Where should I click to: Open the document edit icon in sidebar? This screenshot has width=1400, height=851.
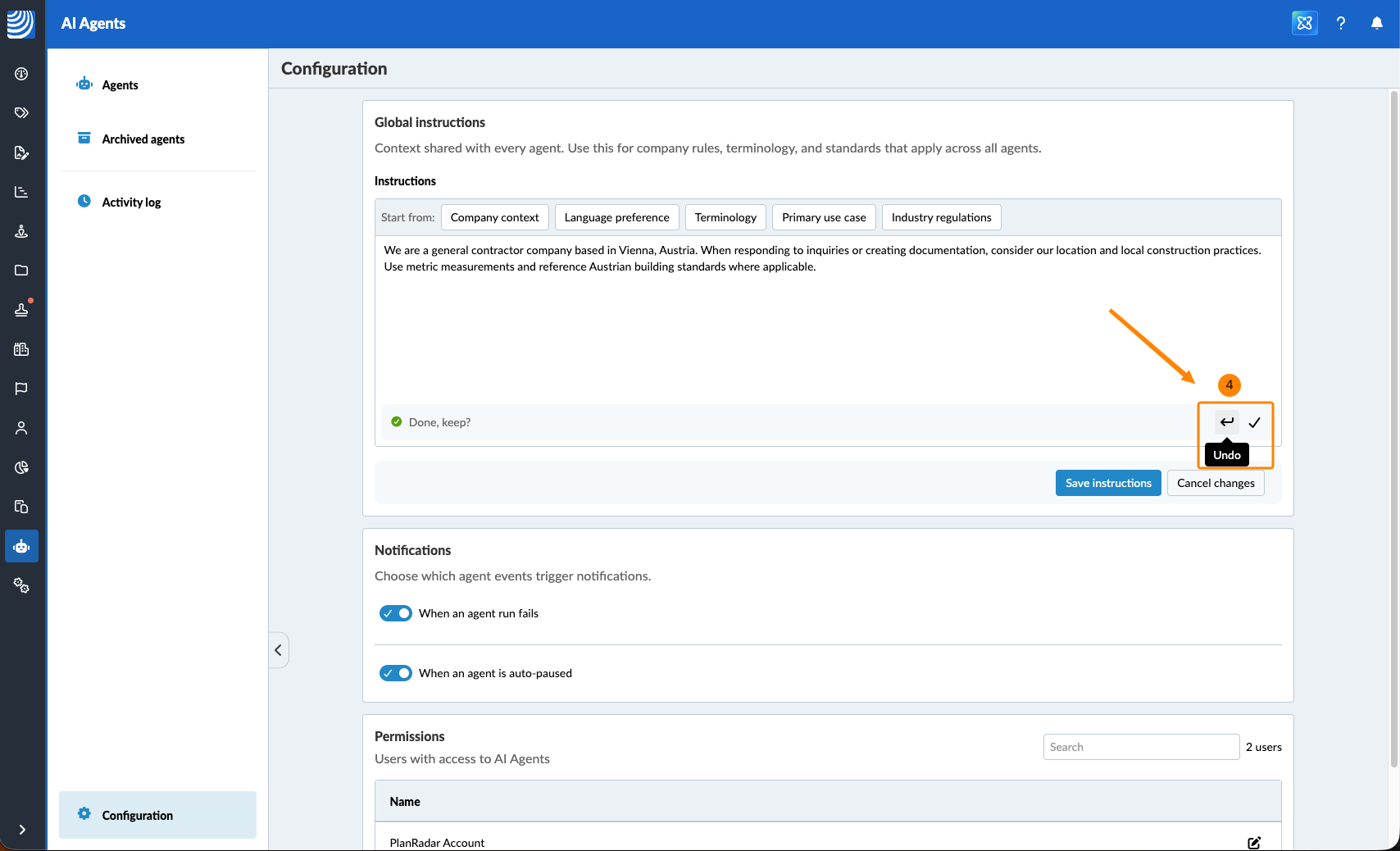(x=21, y=152)
